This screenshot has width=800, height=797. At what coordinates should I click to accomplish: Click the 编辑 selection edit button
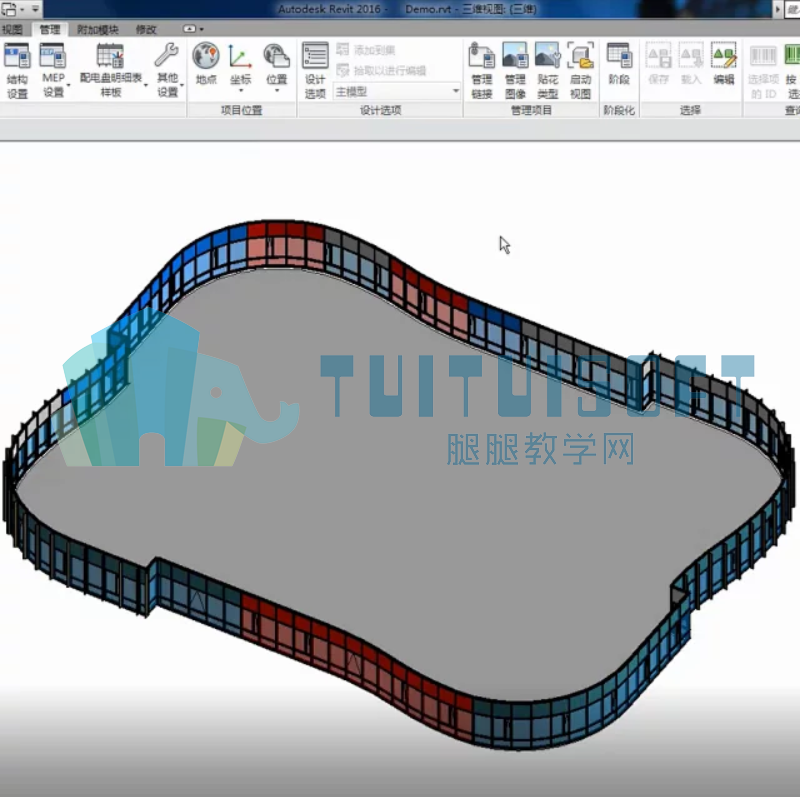[724, 64]
